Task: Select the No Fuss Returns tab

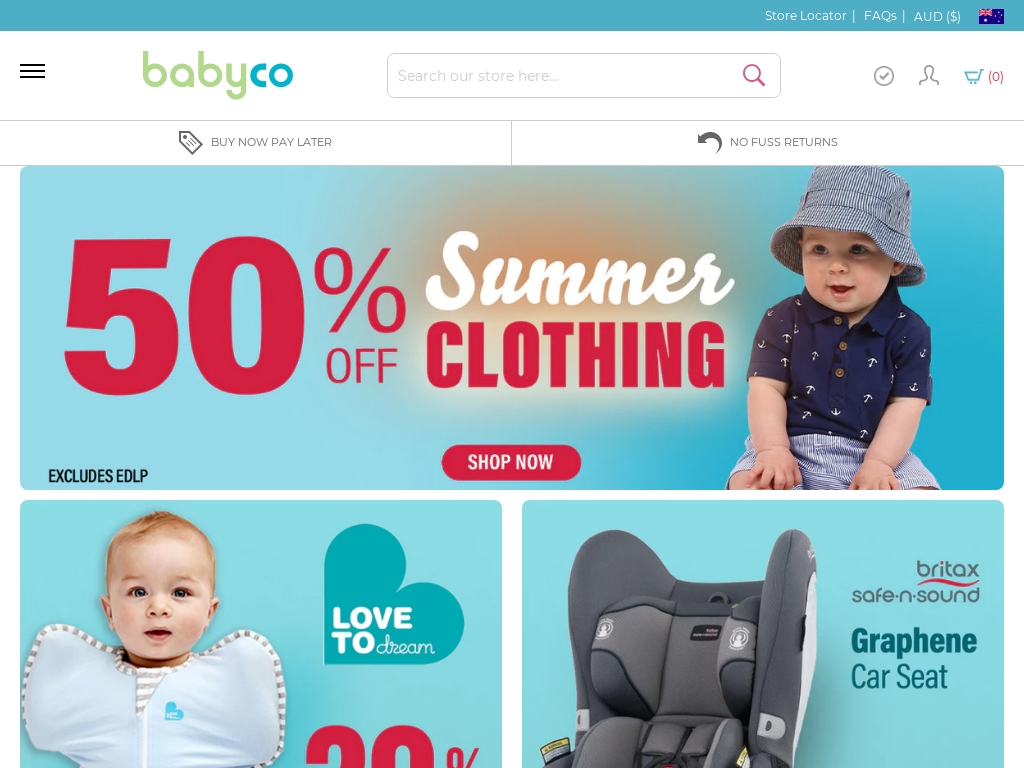Action: pyautogui.click(x=767, y=142)
